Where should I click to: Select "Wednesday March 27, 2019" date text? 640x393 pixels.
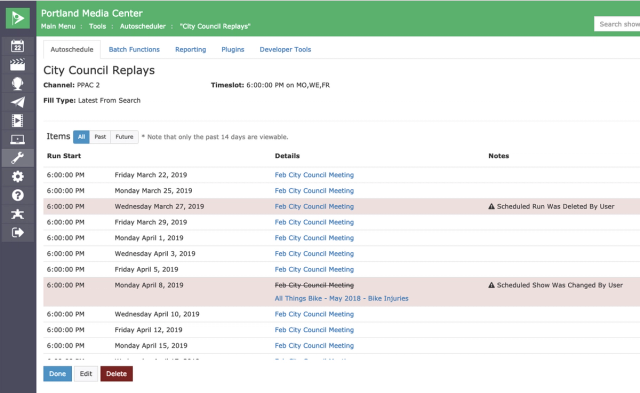(159, 206)
